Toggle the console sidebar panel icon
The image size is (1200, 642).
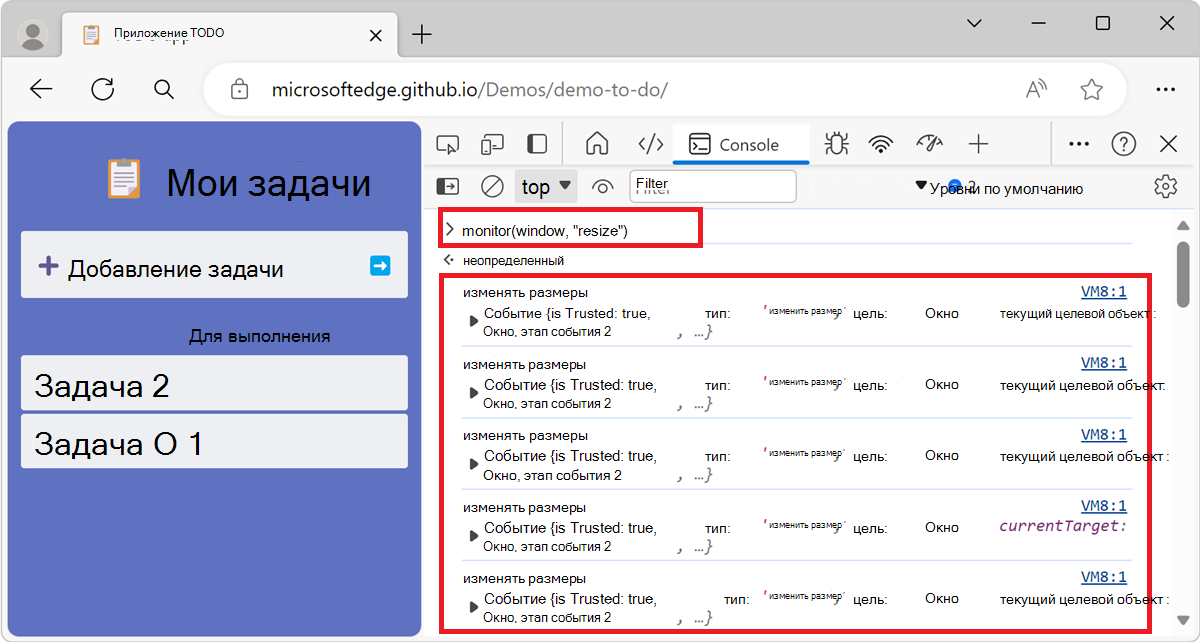click(447, 186)
